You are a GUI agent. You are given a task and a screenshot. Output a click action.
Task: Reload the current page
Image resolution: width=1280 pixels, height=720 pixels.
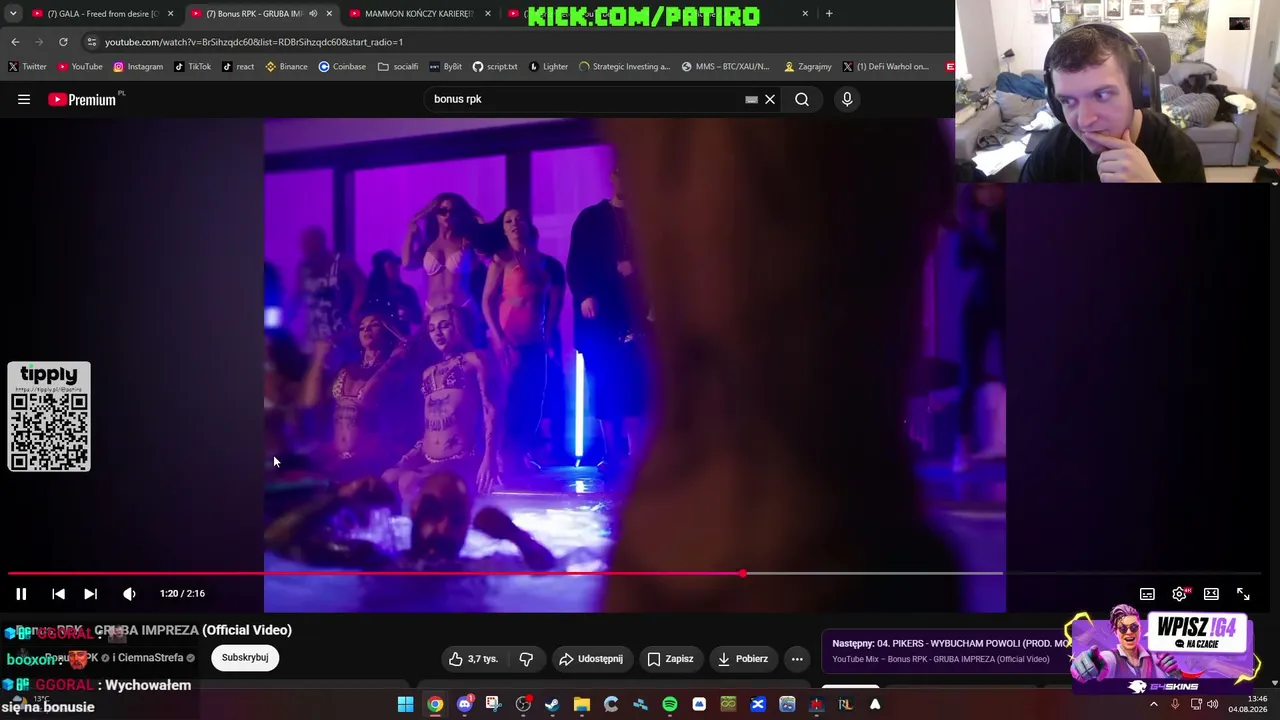click(x=63, y=42)
